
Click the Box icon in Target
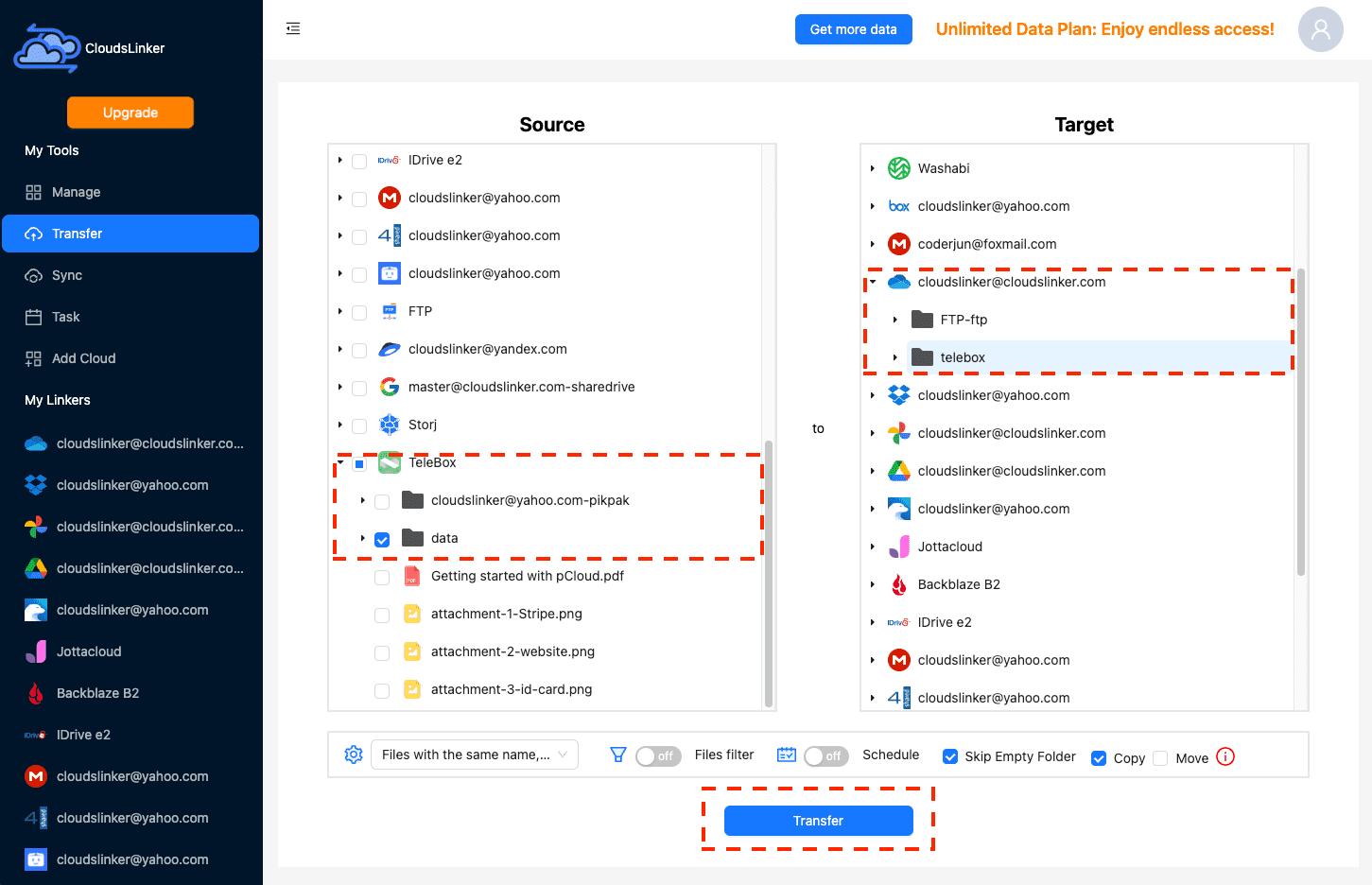[x=899, y=206]
